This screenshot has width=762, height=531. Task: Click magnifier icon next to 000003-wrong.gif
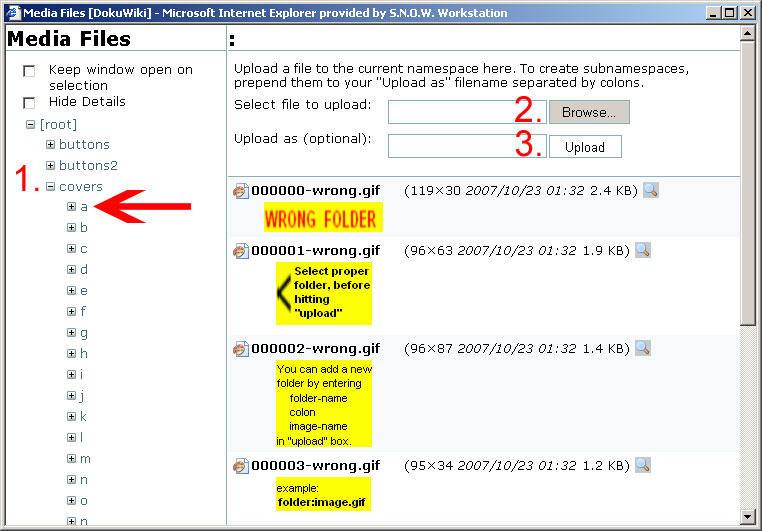643,465
